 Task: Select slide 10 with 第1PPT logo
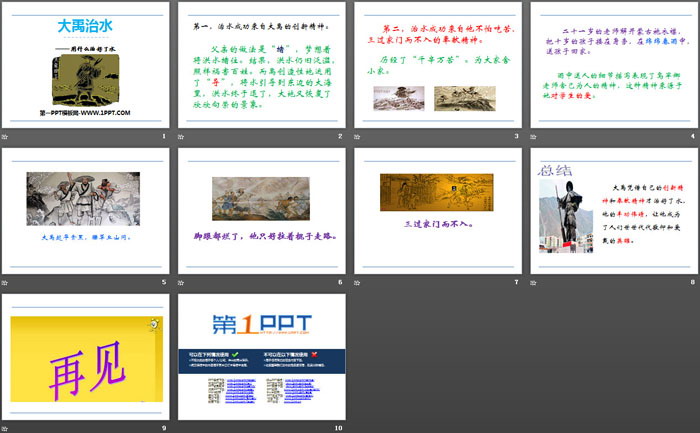[x=262, y=357]
